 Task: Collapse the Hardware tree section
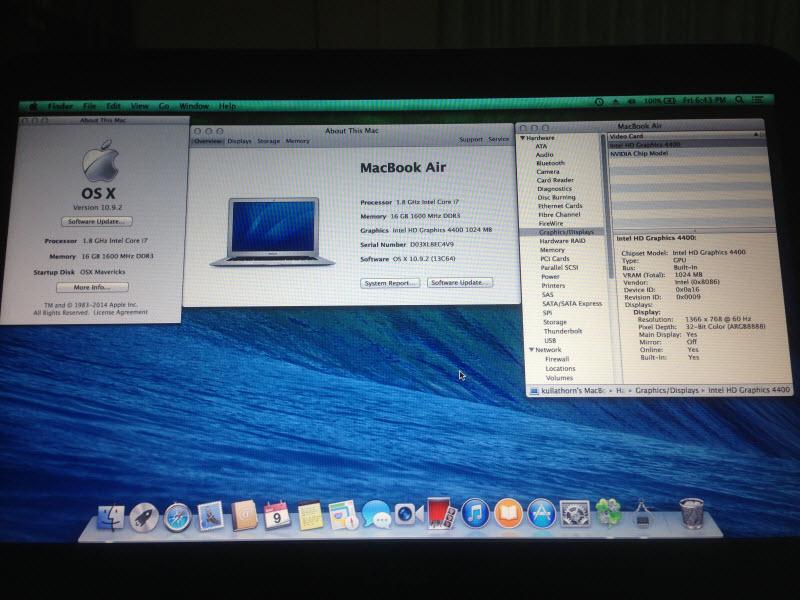click(x=522, y=137)
